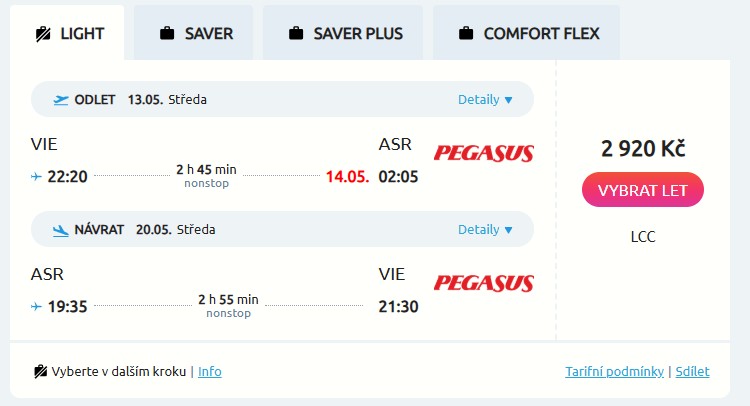Click the no-baggage icon near Vyberte v dalším kroku
Viewport: 750px width, 406px height.
click(40, 371)
